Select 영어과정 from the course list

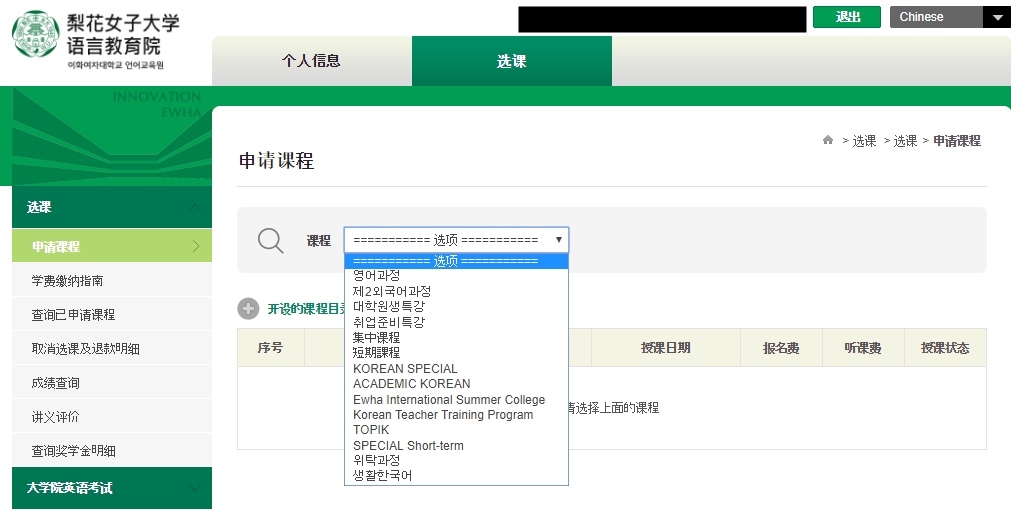click(x=456, y=276)
